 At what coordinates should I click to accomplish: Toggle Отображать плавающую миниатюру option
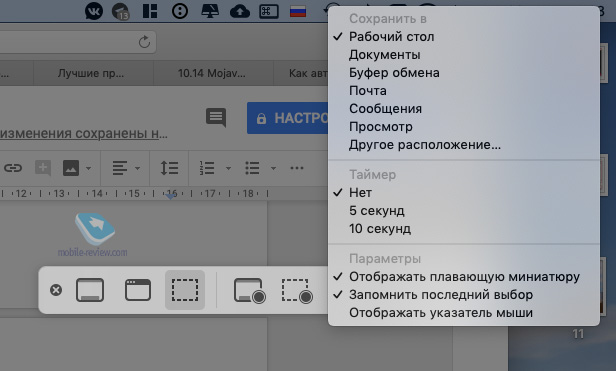pyautogui.click(x=464, y=277)
